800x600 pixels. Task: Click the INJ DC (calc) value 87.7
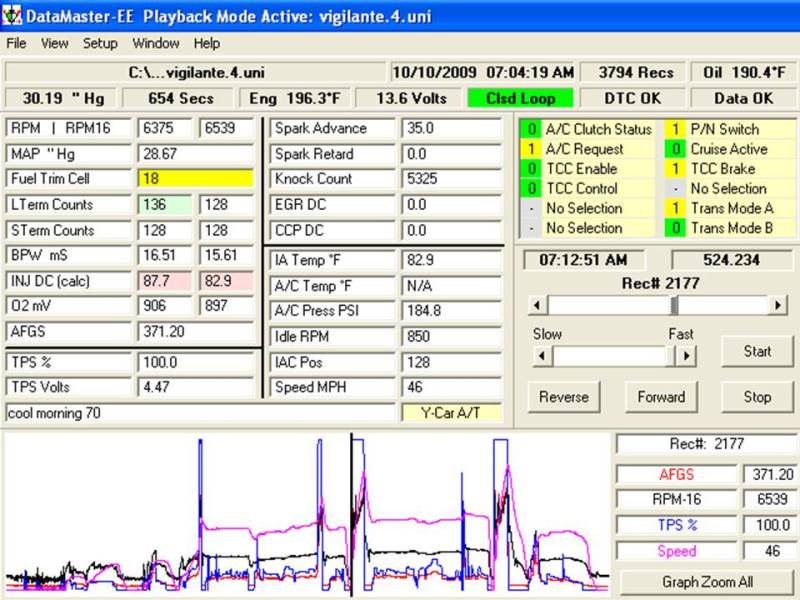tap(164, 281)
